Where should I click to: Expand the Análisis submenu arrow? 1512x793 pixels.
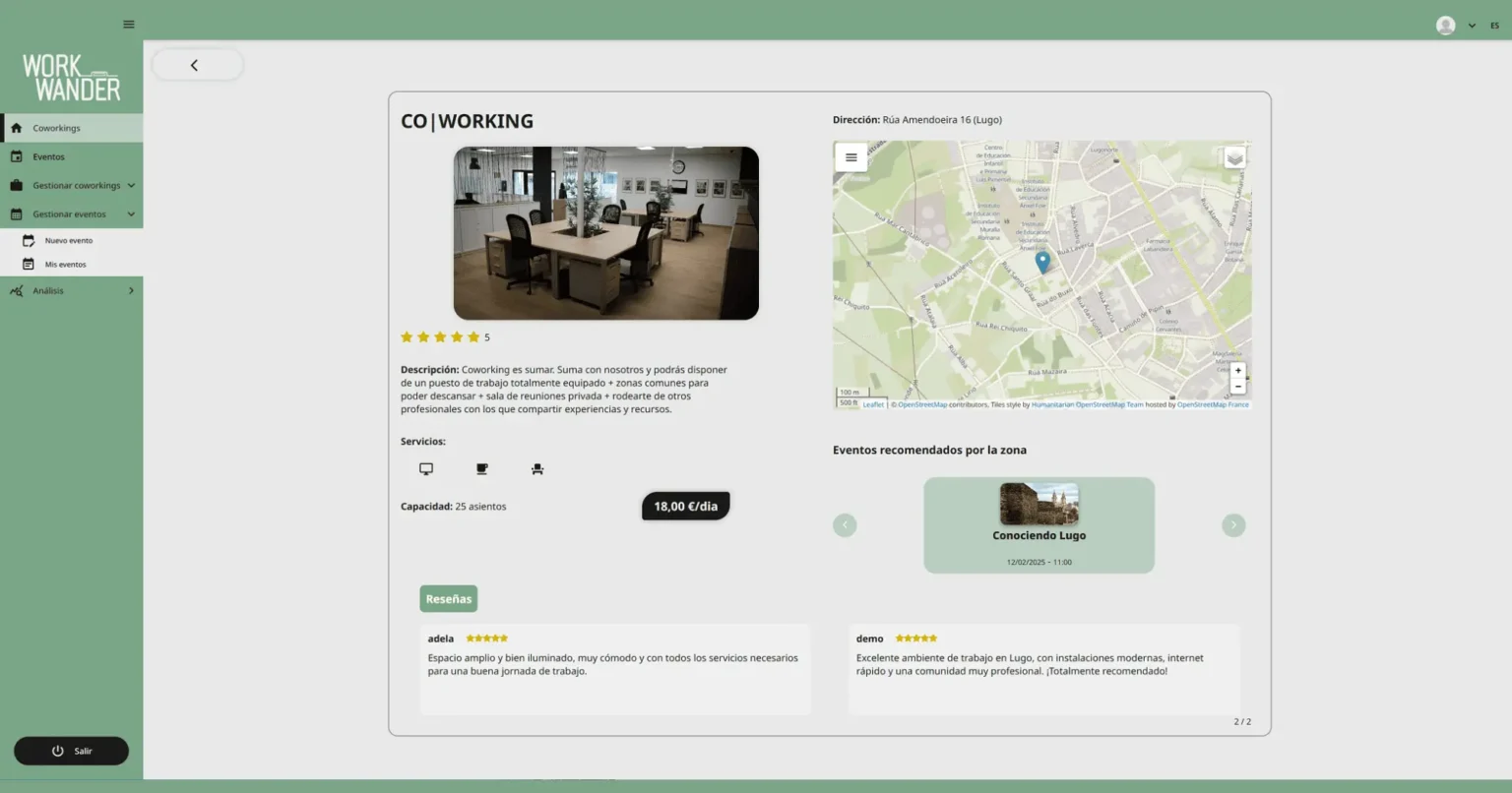click(129, 290)
